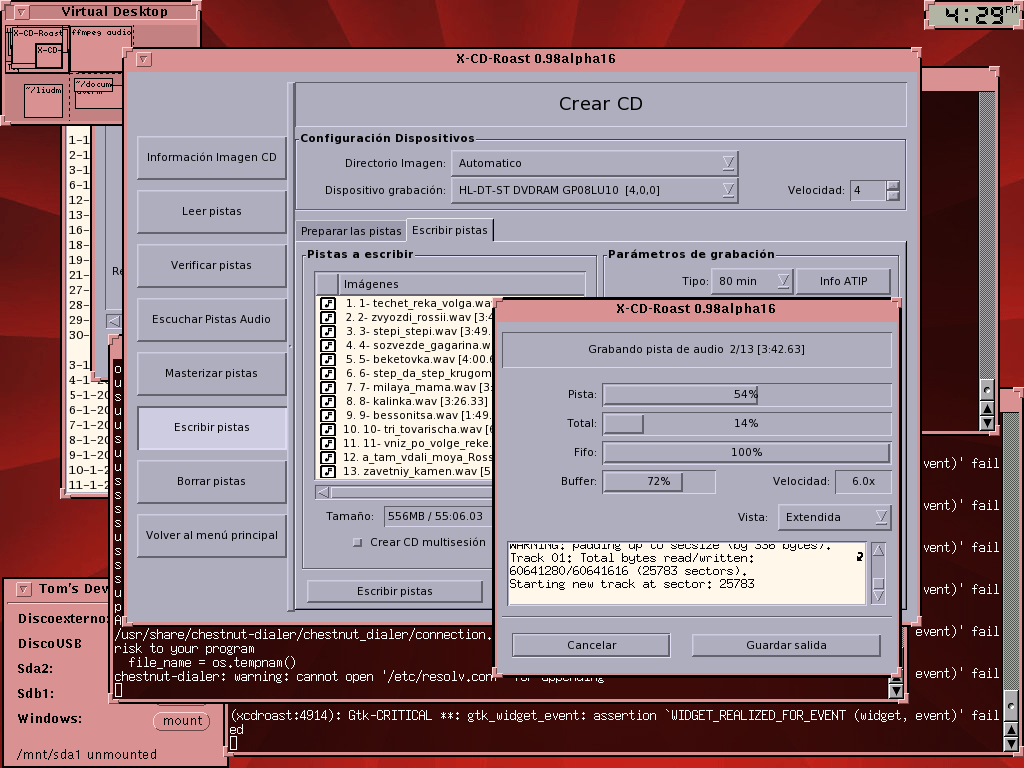Viewport: 1024px width, 768px height.
Task: Increase Velocidad with up stepper arrow
Action: pyautogui.click(x=893, y=185)
